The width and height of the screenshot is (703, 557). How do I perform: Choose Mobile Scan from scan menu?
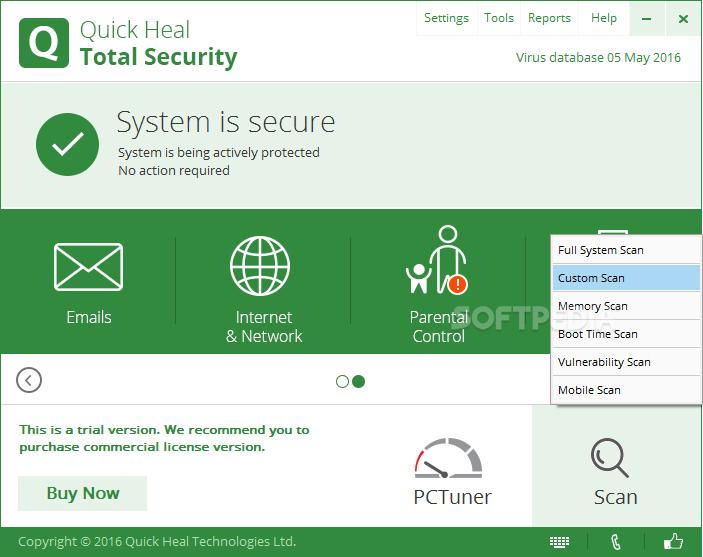pyautogui.click(x=626, y=390)
